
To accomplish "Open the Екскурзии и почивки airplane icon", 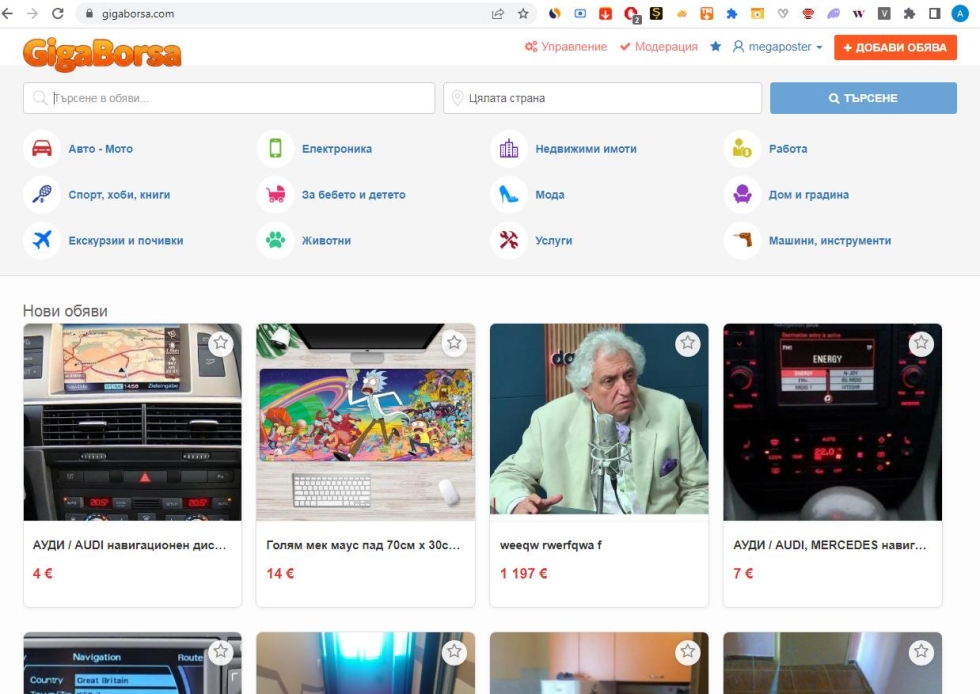I will (x=42, y=240).
